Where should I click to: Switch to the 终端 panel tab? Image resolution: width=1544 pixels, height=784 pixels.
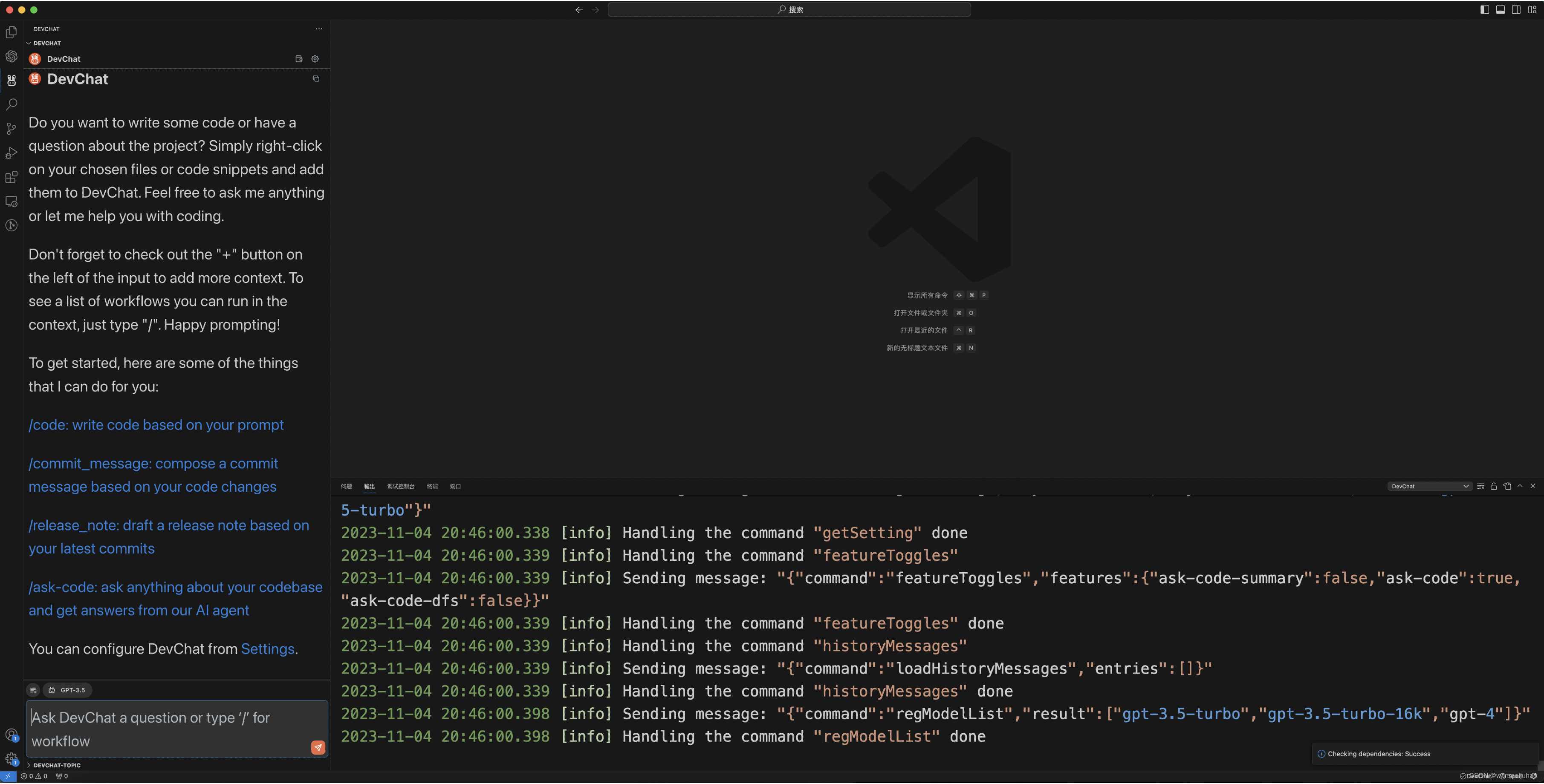432,486
